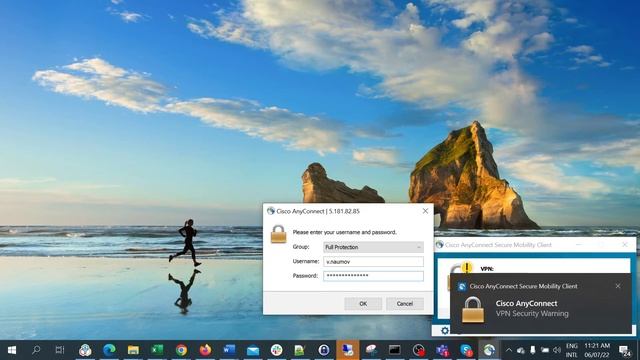The image size is (640, 360).
Task: Launch Microsoft Edge from the taskbar
Action: point(109,350)
